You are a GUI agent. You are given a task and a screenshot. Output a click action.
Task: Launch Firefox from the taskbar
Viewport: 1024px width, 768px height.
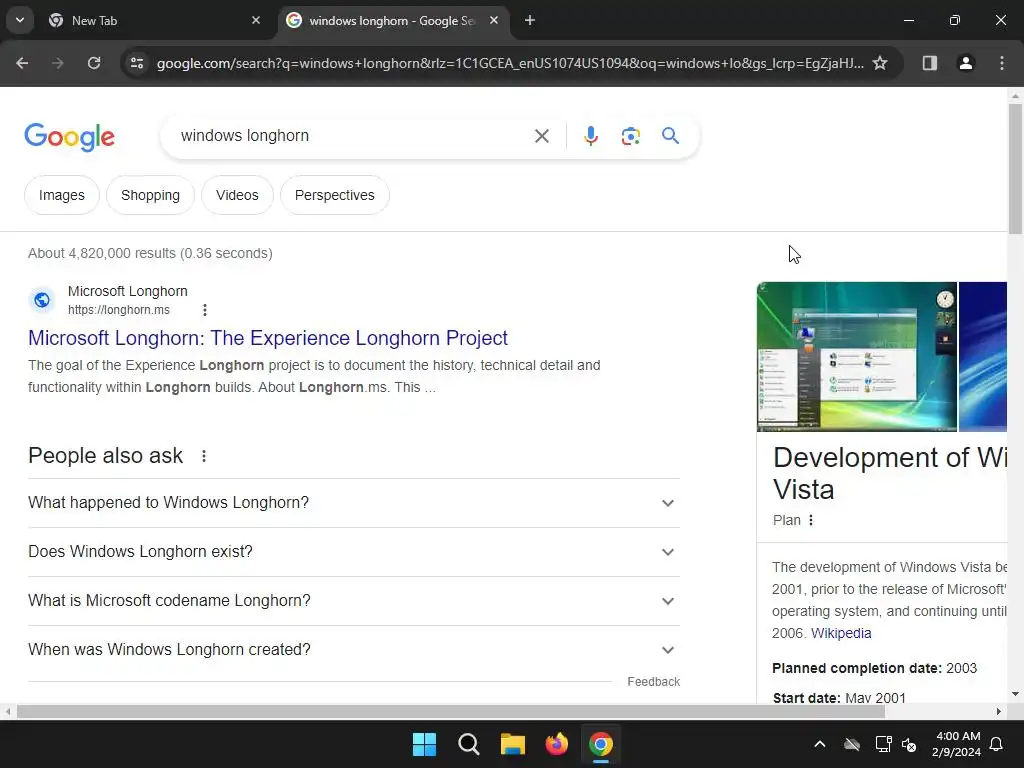click(556, 744)
